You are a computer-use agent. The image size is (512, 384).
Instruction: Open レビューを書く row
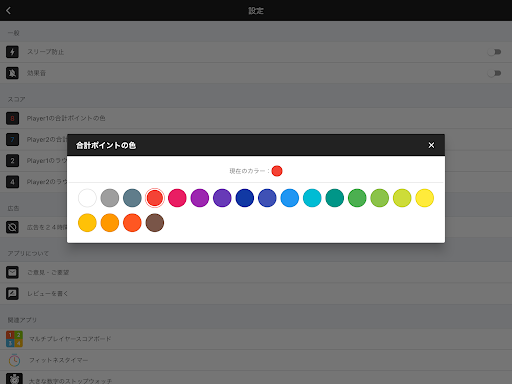click(x=256, y=294)
